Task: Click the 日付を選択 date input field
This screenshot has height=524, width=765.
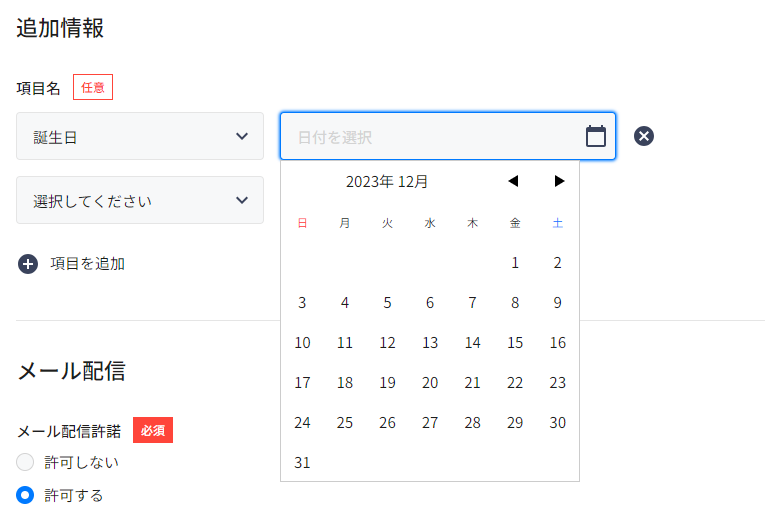Action: (x=448, y=136)
